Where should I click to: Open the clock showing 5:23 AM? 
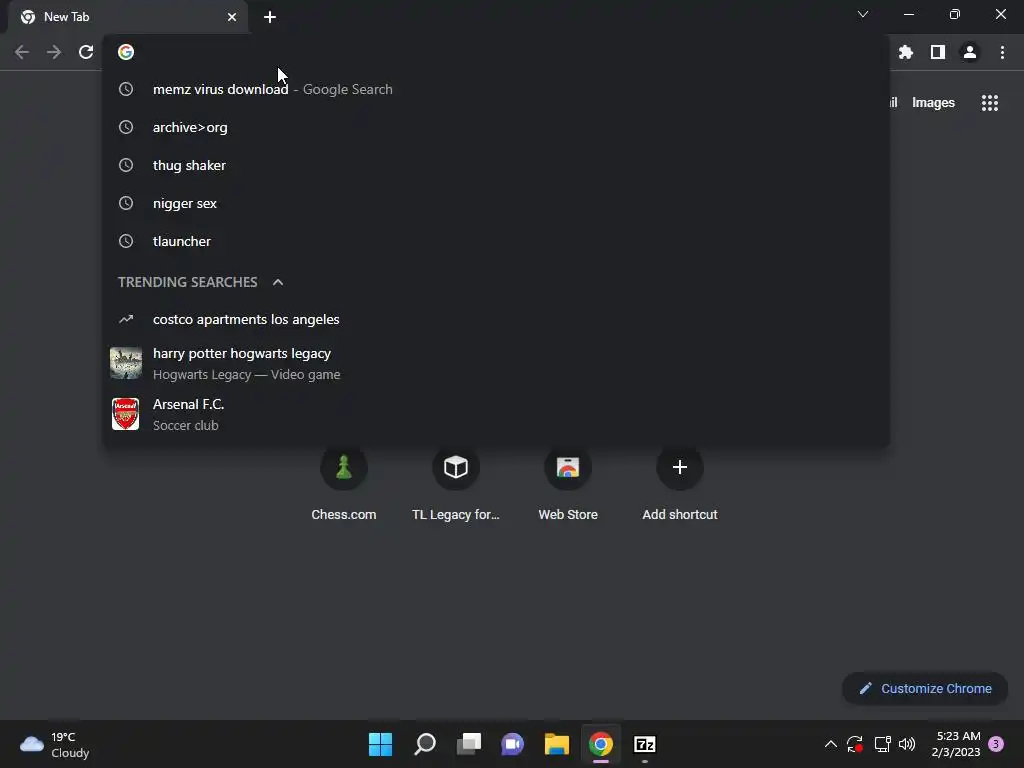click(956, 744)
